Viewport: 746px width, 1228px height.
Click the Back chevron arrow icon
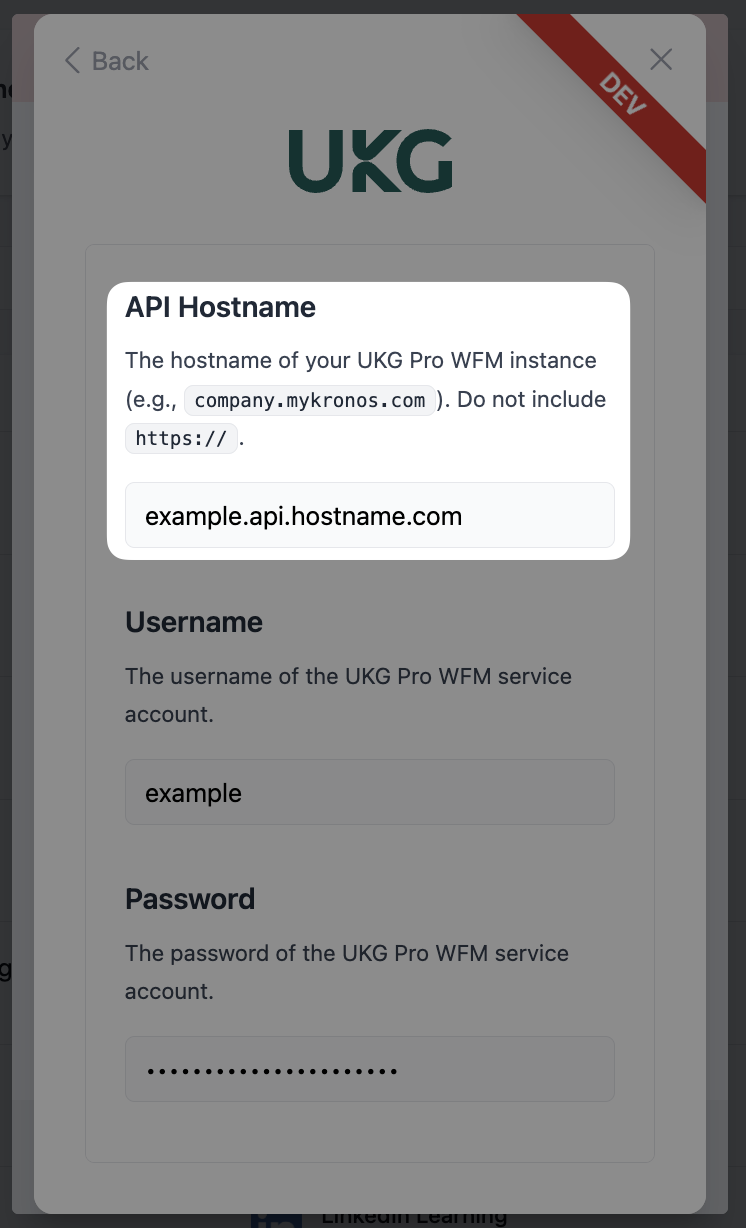[72, 61]
